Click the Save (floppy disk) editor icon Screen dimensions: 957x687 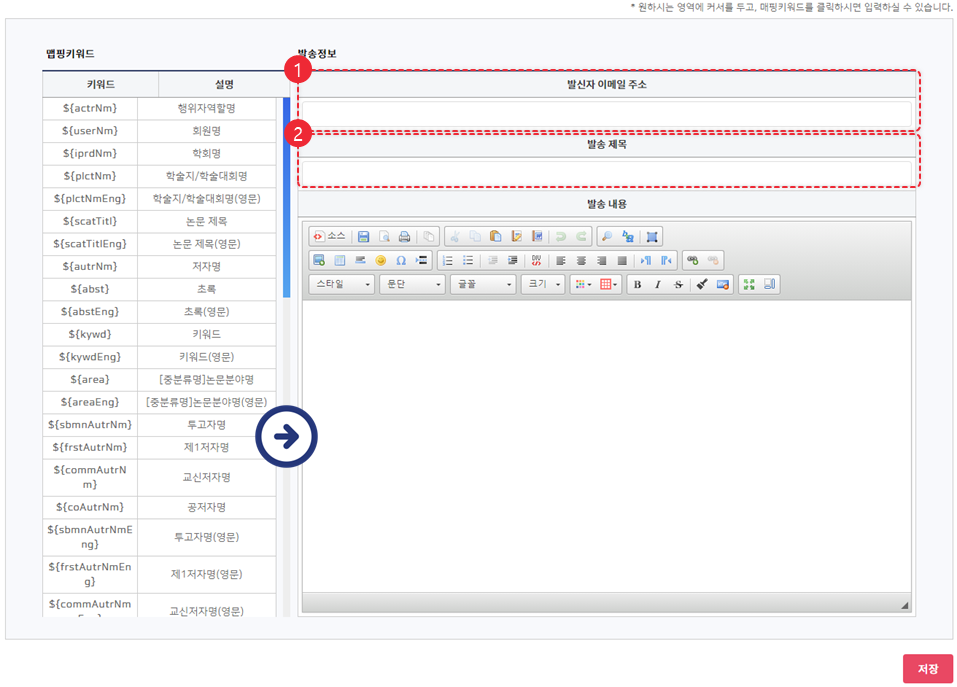click(364, 237)
